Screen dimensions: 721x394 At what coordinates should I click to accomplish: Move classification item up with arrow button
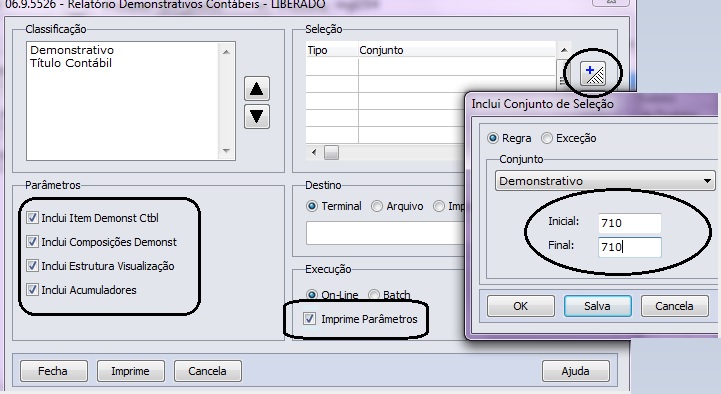(x=257, y=89)
